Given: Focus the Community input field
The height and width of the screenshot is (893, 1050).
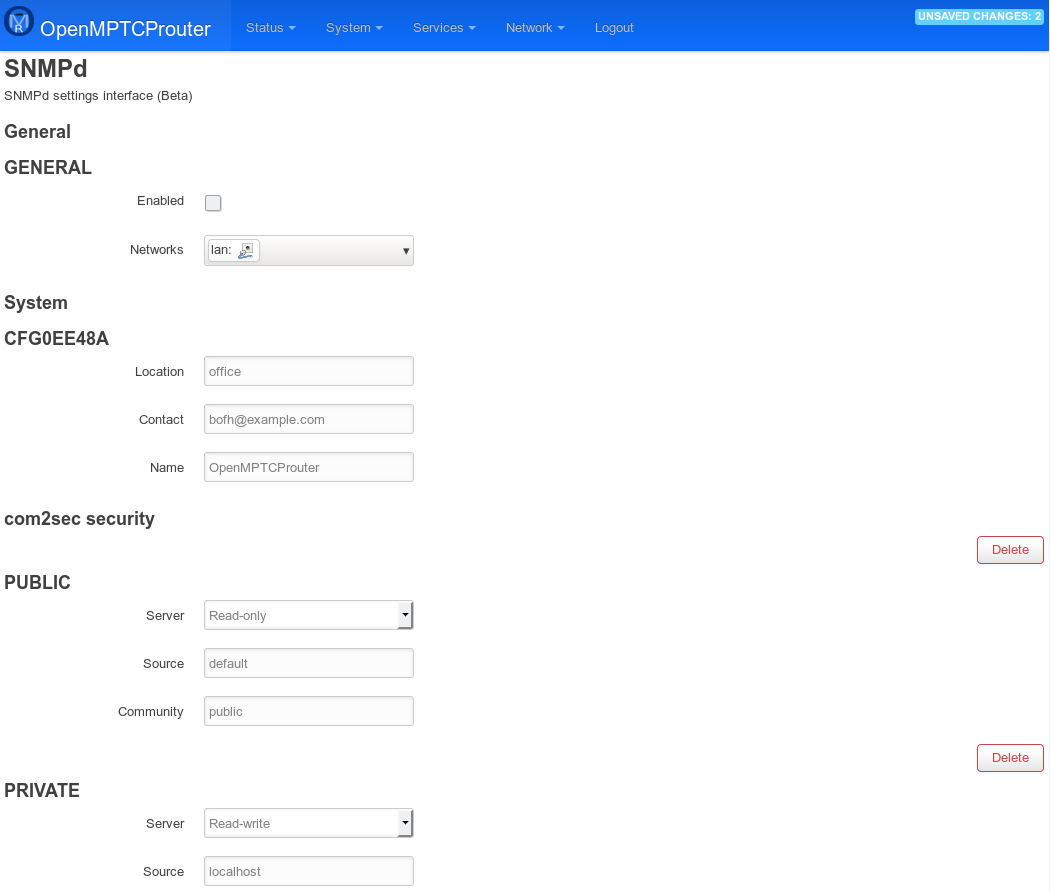Looking at the screenshot, I should pos(309,712).
